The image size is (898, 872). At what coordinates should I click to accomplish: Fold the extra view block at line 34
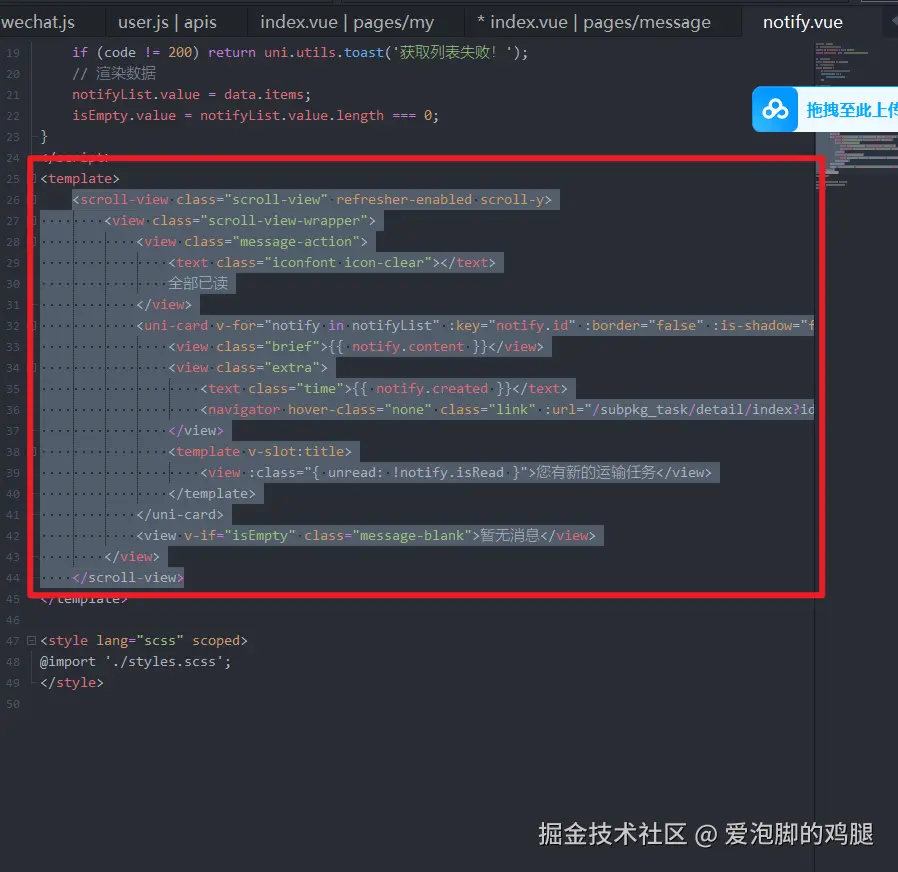[34, 368]
